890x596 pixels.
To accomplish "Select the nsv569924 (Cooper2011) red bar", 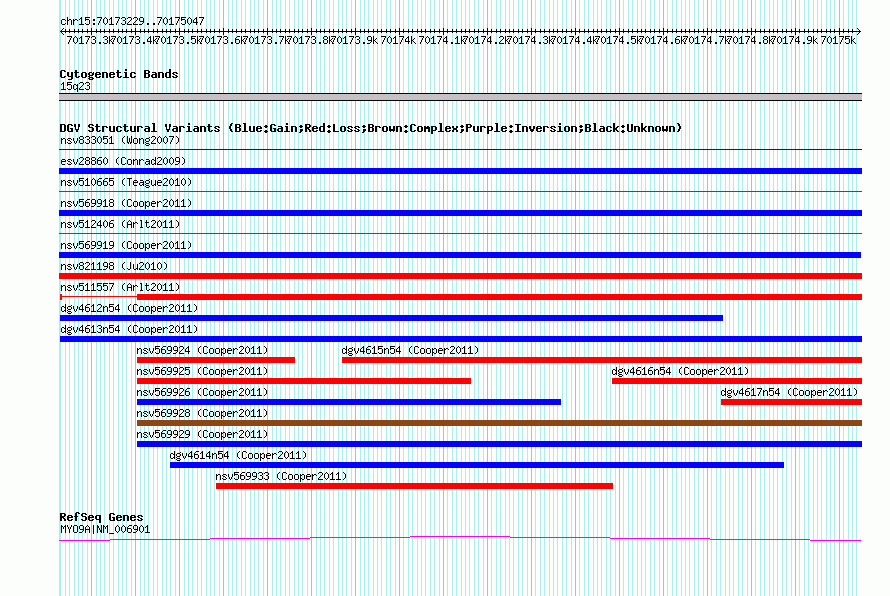I will click(216, 360).
